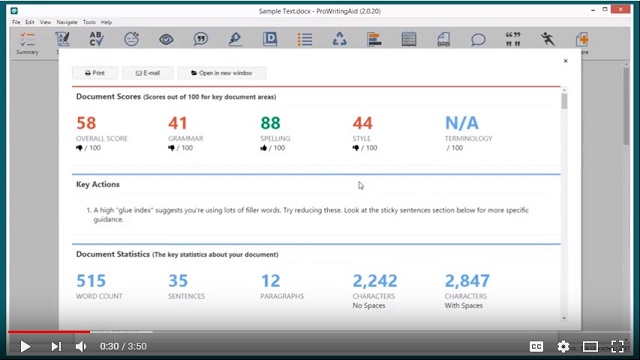Open the Navigate menu
The height and width of the screenshot is (360, 640).
tap(67, 22)
